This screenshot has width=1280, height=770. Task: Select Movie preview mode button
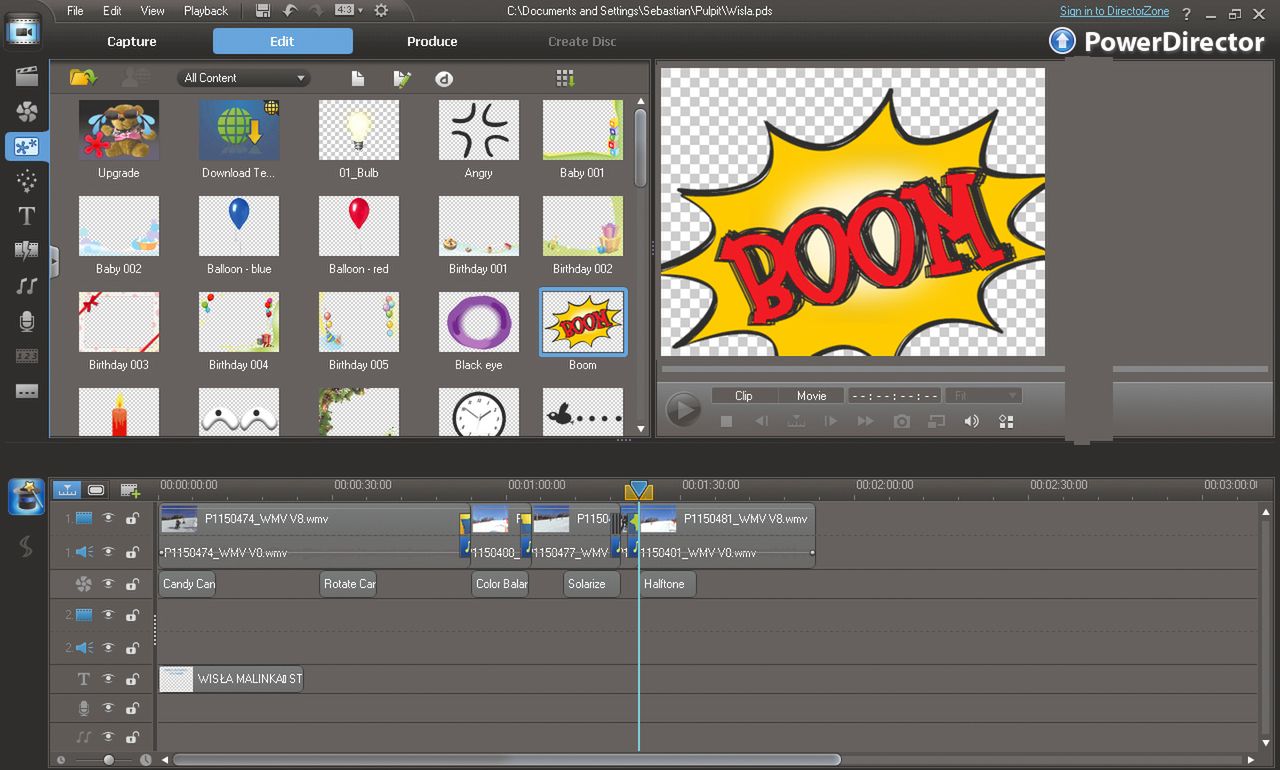811,396
